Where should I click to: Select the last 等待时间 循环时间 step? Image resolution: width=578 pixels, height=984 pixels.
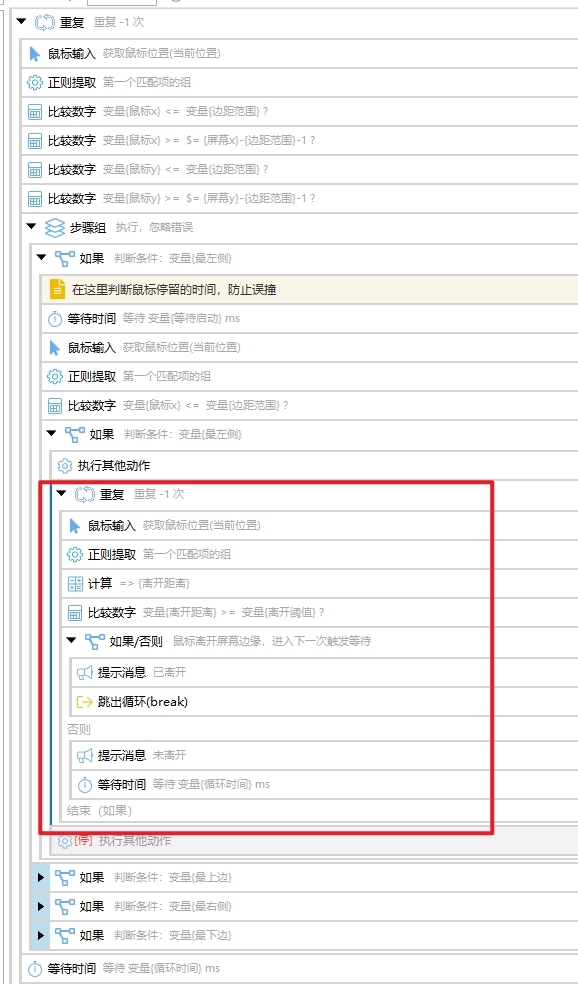click(300, 968)
